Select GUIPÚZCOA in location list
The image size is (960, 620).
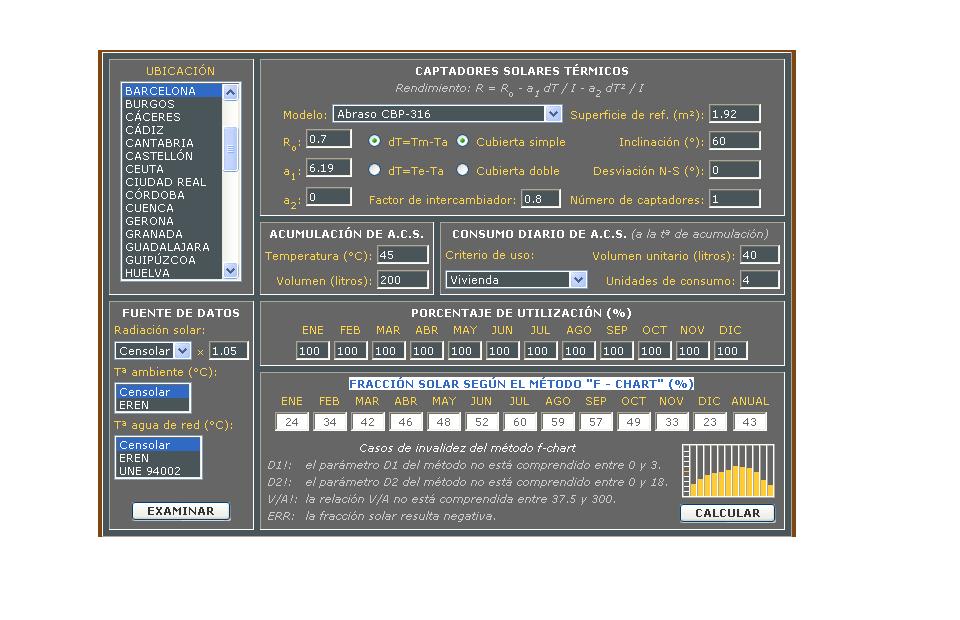(x=172, y=260)
